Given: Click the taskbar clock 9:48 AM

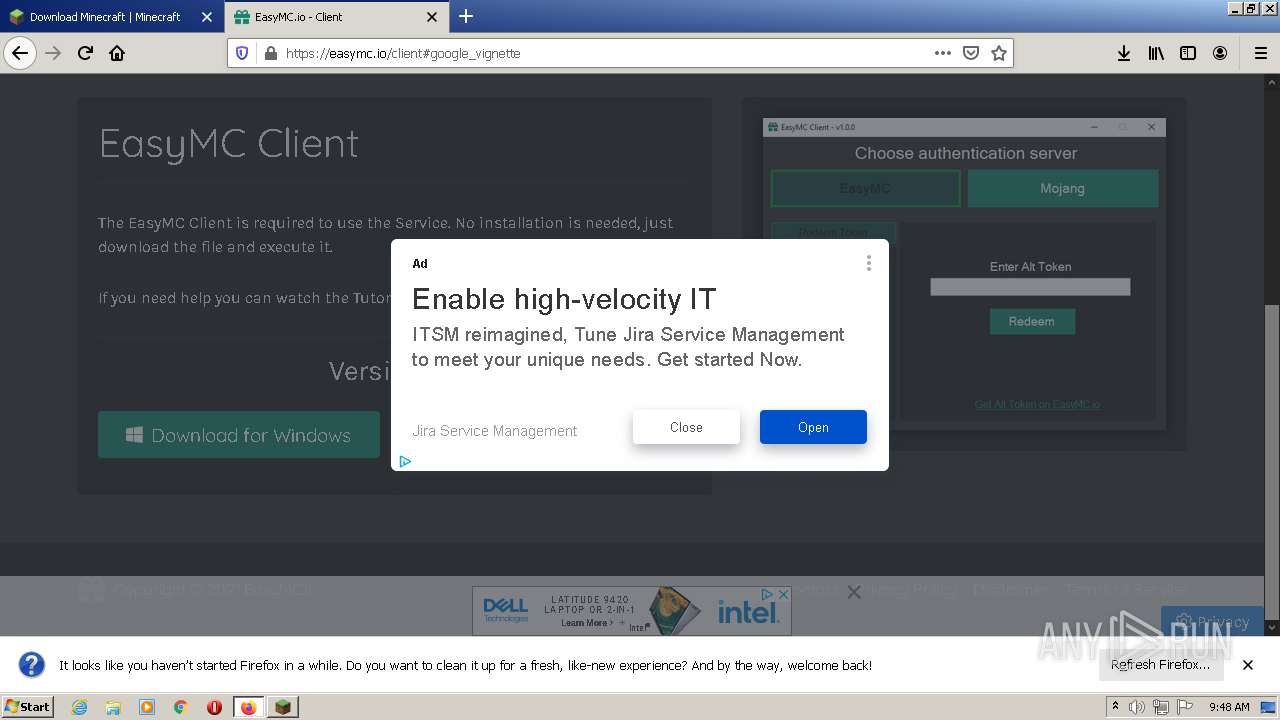Looking at the screenshot, I should tap(1229, 707).
